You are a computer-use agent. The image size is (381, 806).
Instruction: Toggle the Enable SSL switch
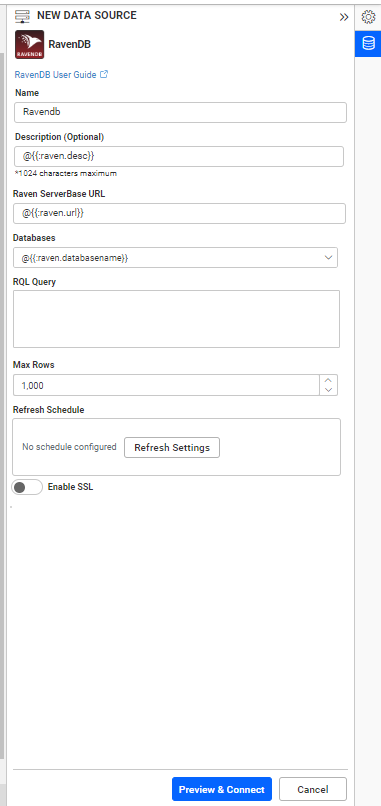(27, 487)
